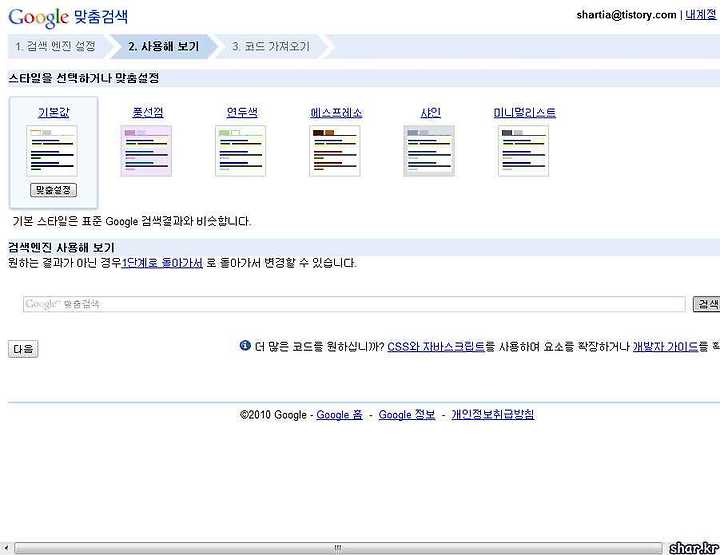Click the scrollbar left arrow
The image size is (720, 555).
coord(6,548)
